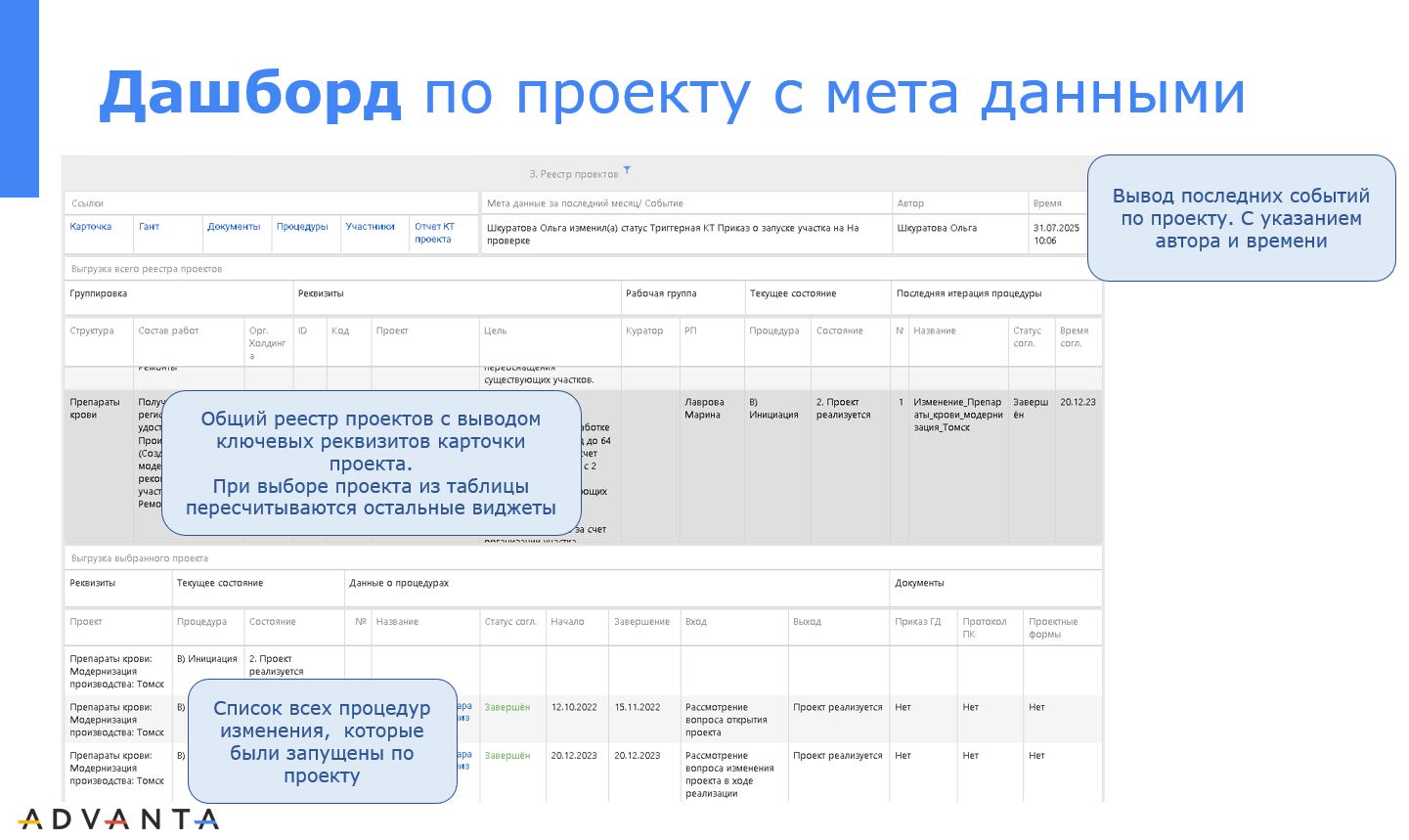1409x840 pixels.
Task: Open the Карточка link
Action: (x=91, y=227)
